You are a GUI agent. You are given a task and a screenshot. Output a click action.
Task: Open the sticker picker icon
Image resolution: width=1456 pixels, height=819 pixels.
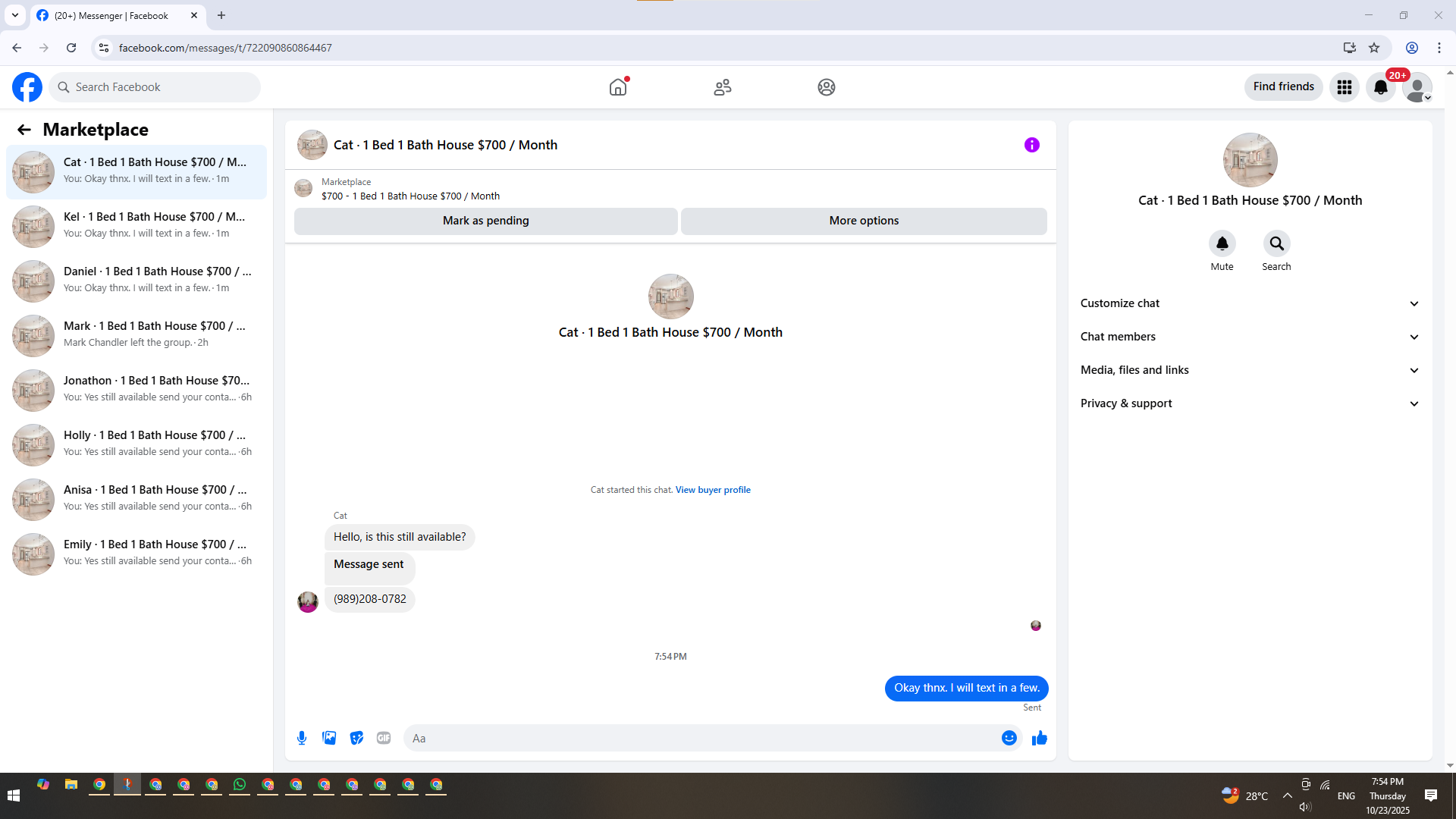pyautogui.click(x=356, y=738)
